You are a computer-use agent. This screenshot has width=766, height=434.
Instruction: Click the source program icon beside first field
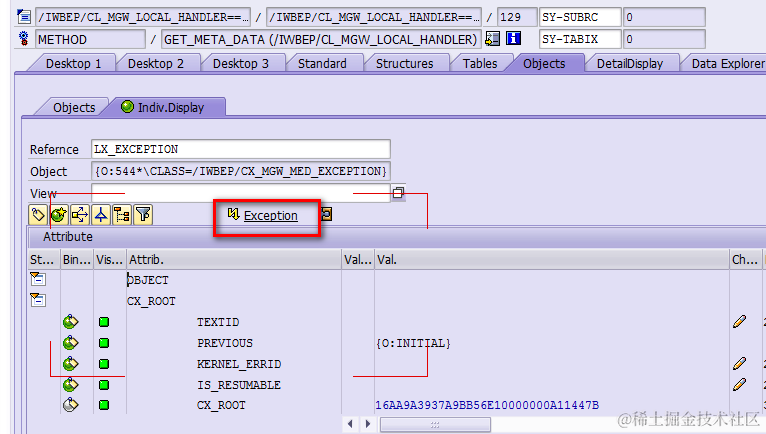click(x=23, y=17)
